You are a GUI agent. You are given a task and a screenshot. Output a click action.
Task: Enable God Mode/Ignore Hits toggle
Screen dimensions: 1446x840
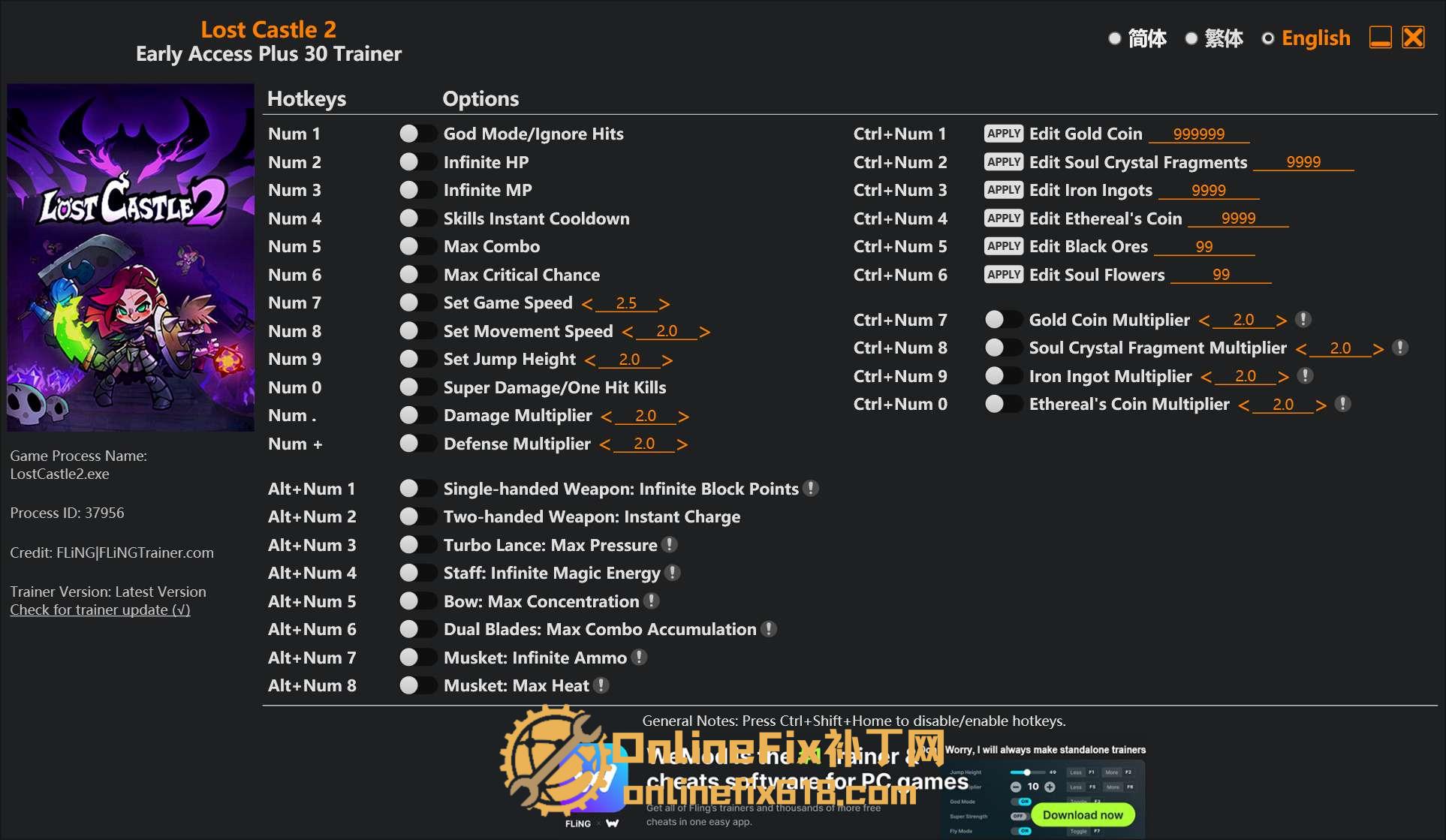click(x=417, y=134)
